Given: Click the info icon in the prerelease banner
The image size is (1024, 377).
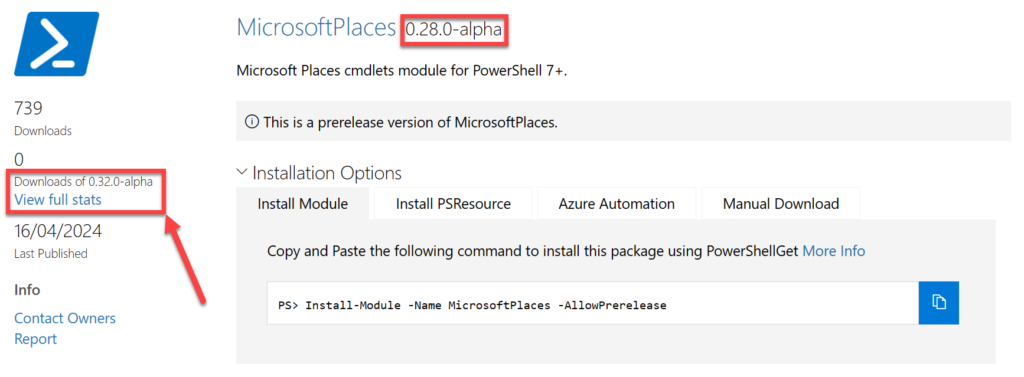Looking at the screenshot, I should pos(251,122).
